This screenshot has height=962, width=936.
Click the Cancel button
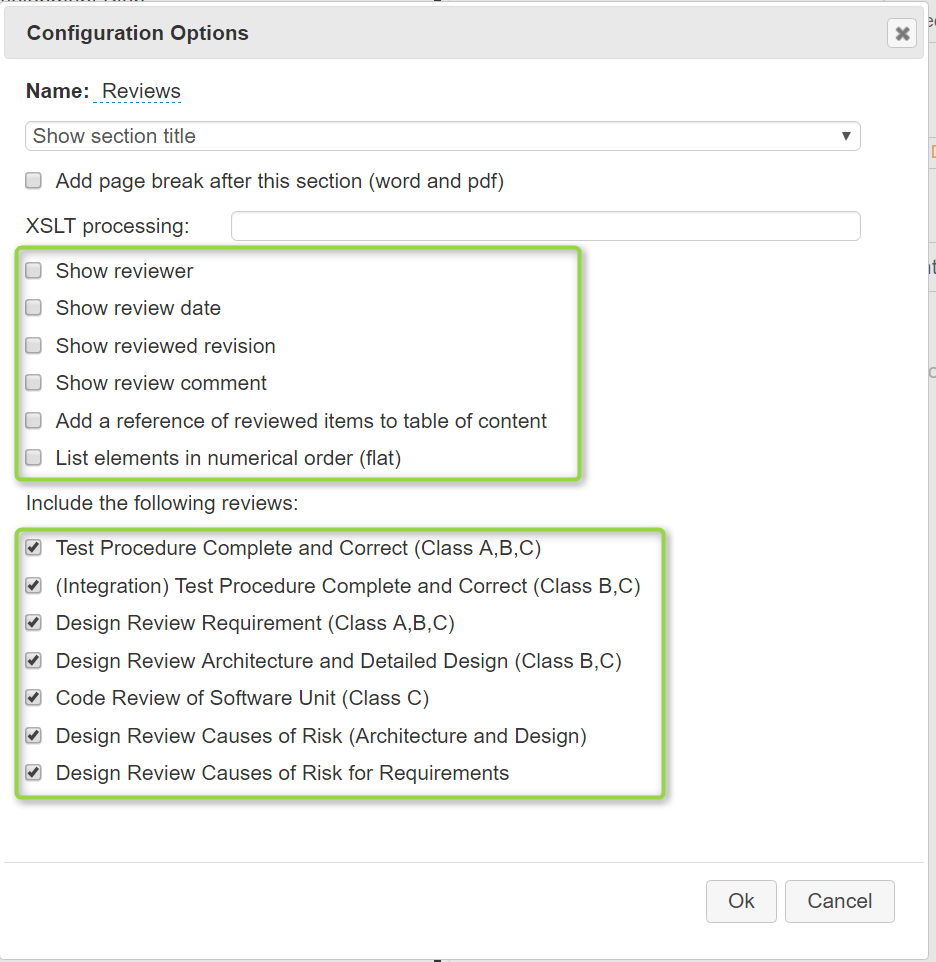(x=840, y=901)
